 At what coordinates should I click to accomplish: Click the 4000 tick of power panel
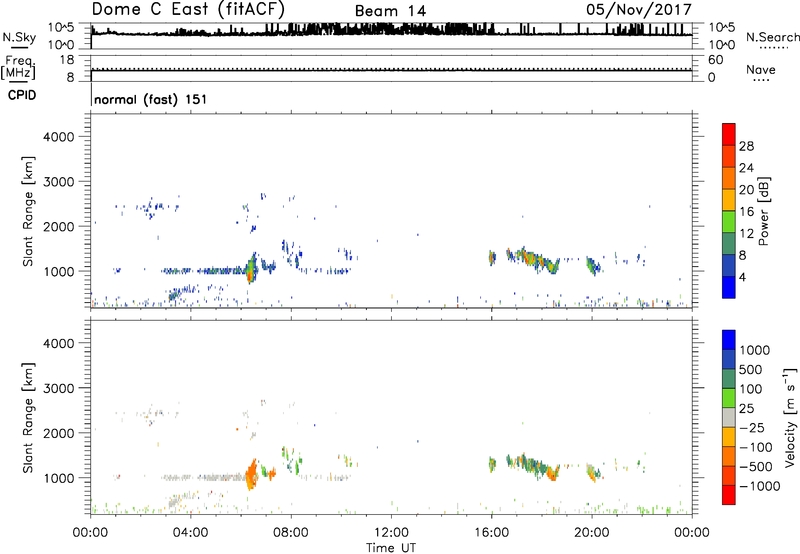(59, 137)
